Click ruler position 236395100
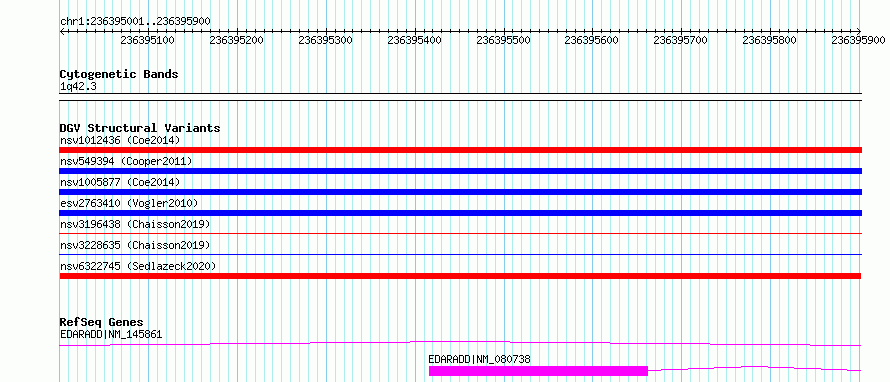This screenshot has height=382, width=890. coord(148,40)
